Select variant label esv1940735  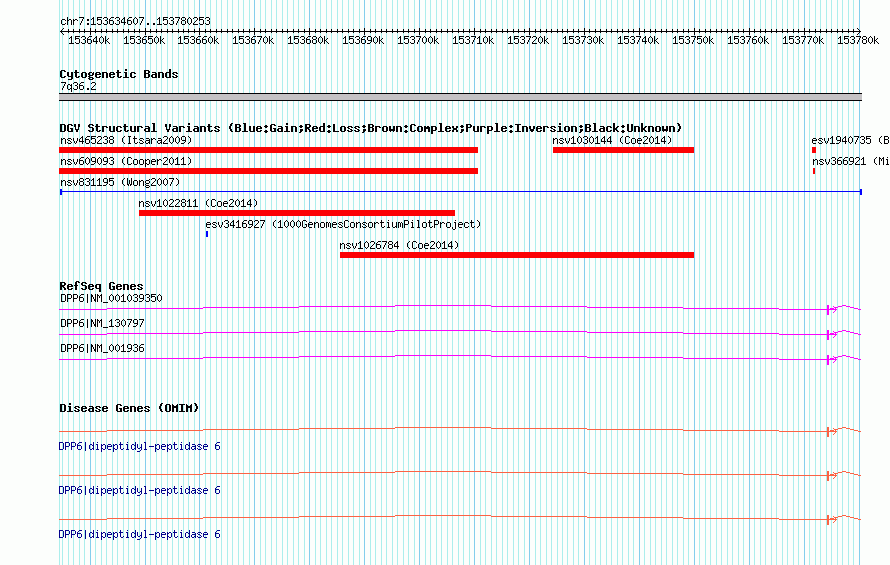point(850,140)
